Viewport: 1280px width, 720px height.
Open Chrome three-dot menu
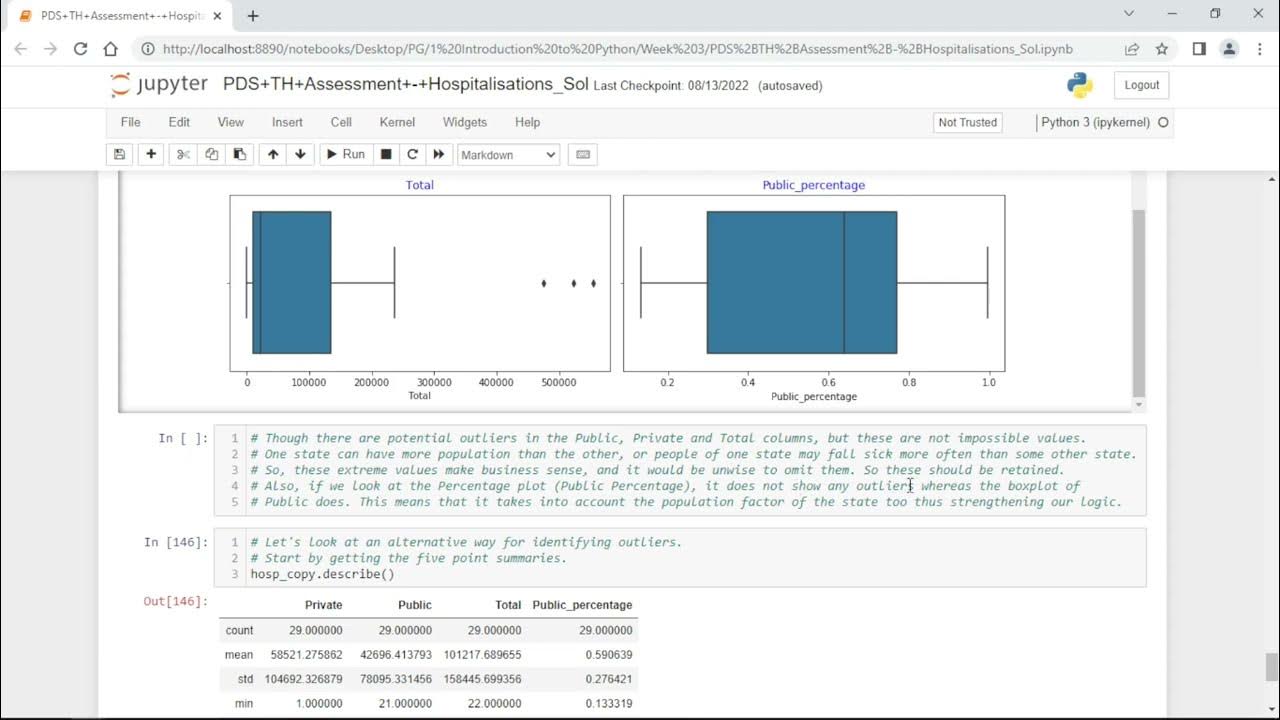(1259, 49)
